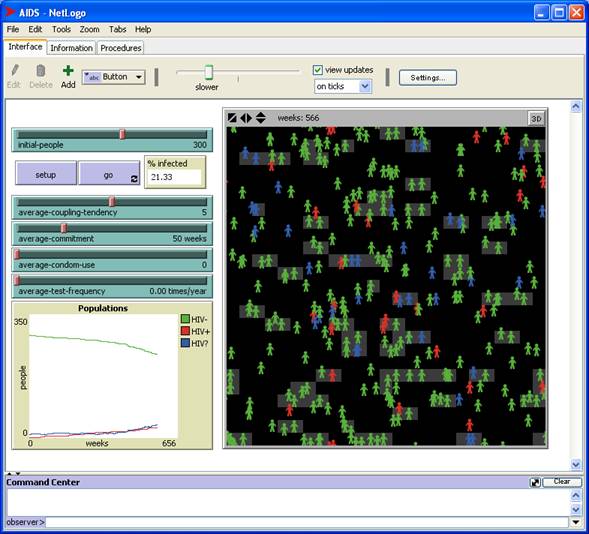Switch to the Procedures tab

pyautogui.click(x=121, y=48)
